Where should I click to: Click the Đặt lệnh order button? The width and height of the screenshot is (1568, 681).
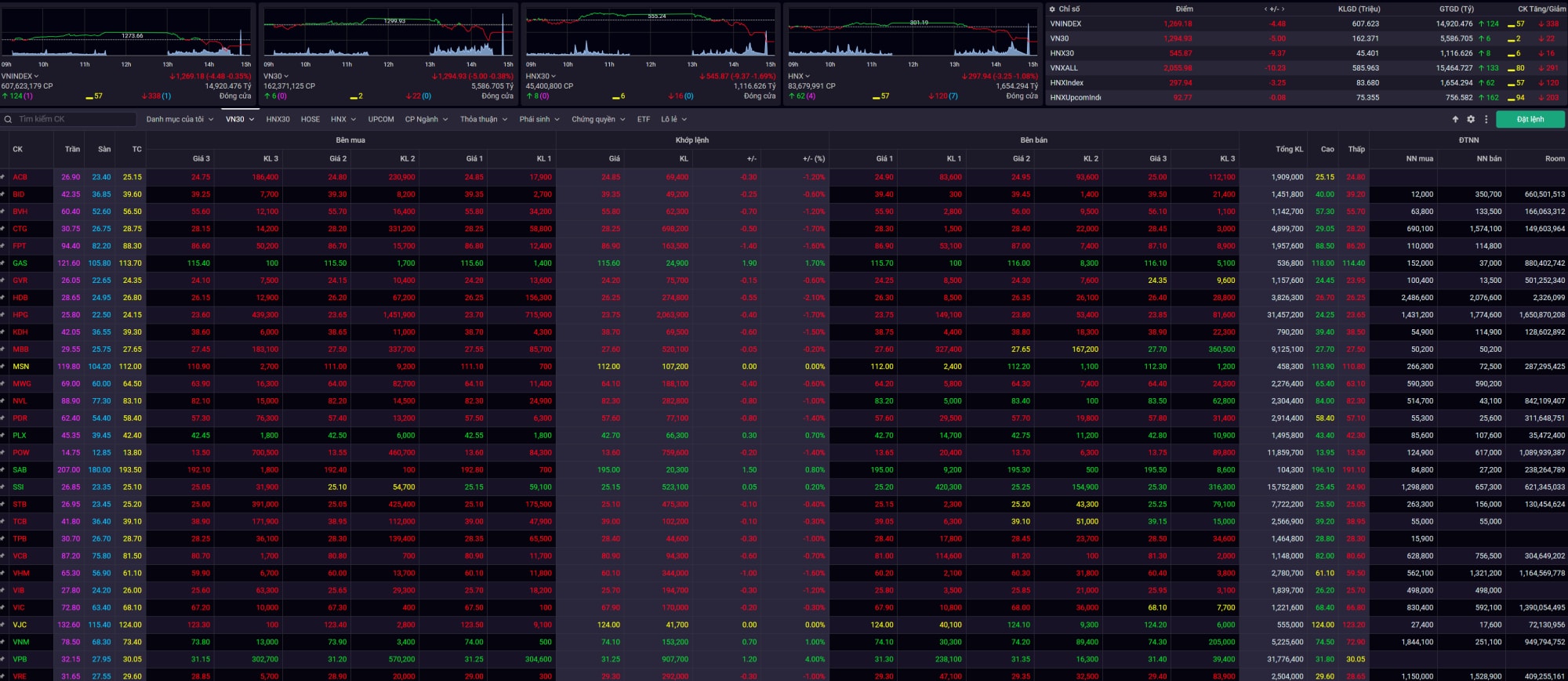pyautogui.click(x=1530, y=119)
